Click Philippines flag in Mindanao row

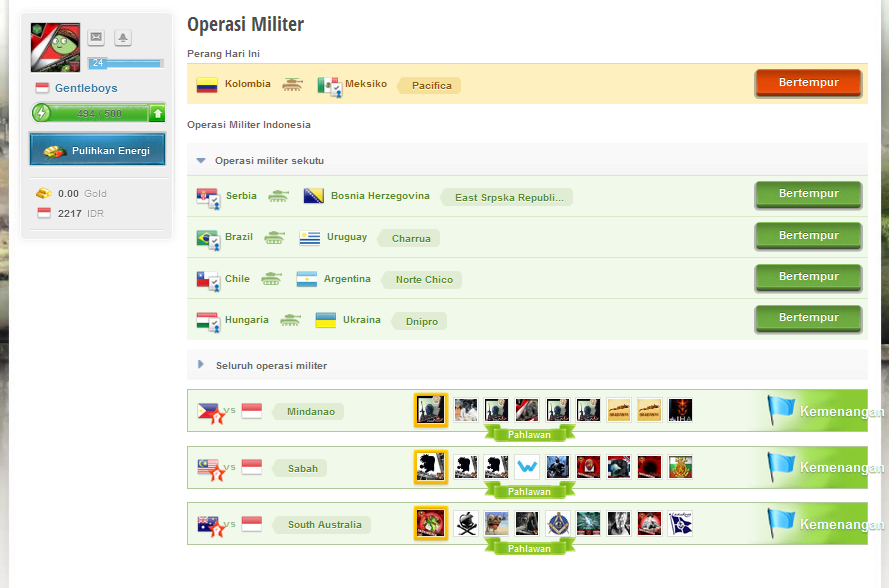coord(210,412)
